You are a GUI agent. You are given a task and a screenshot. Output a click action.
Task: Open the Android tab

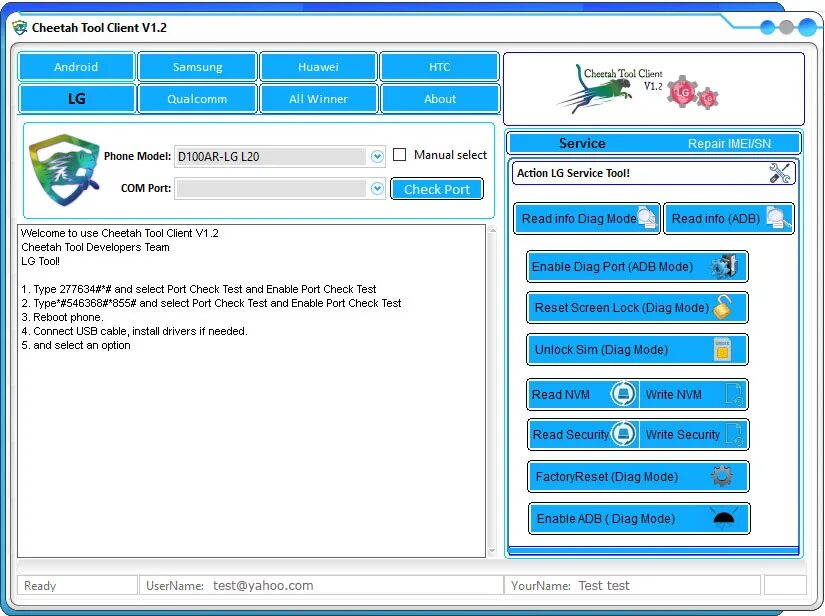pos(76,67)
